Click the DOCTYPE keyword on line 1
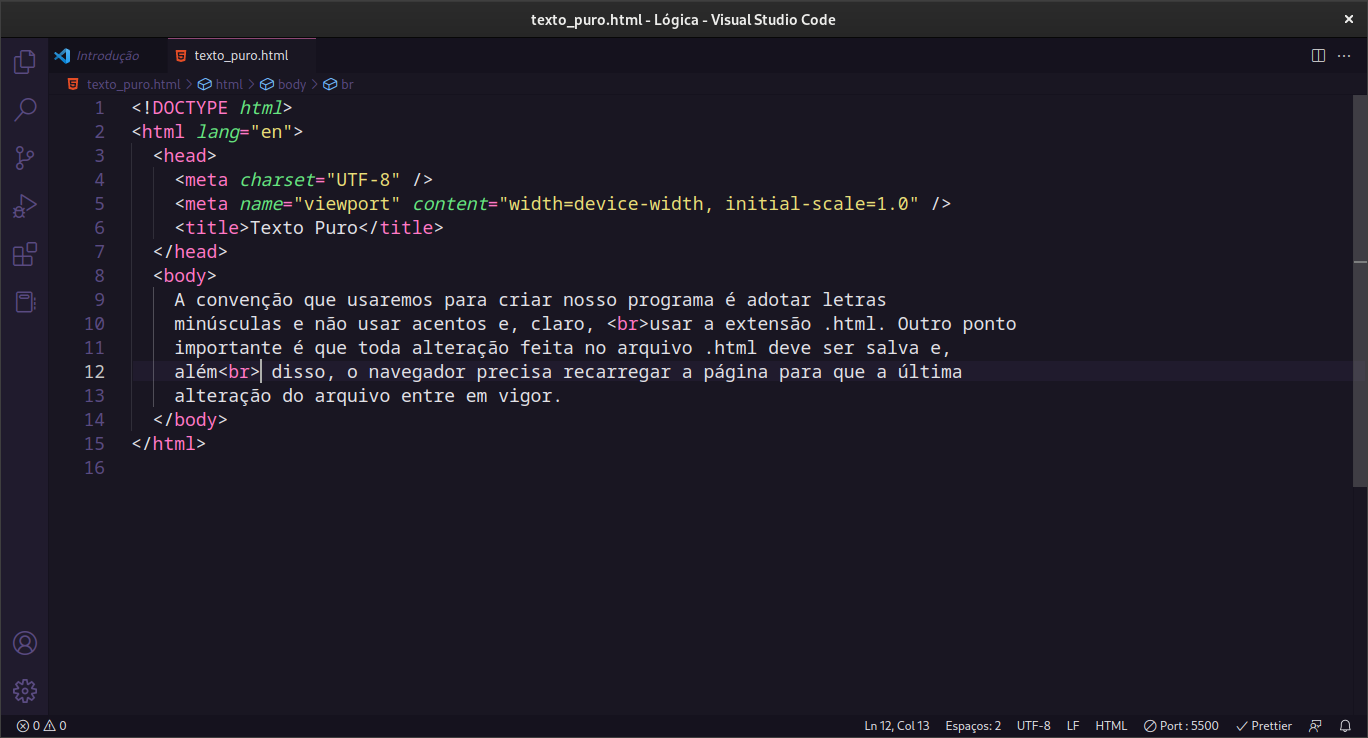1368x738 pixels. pyautogui.click(x=191, y=108)
